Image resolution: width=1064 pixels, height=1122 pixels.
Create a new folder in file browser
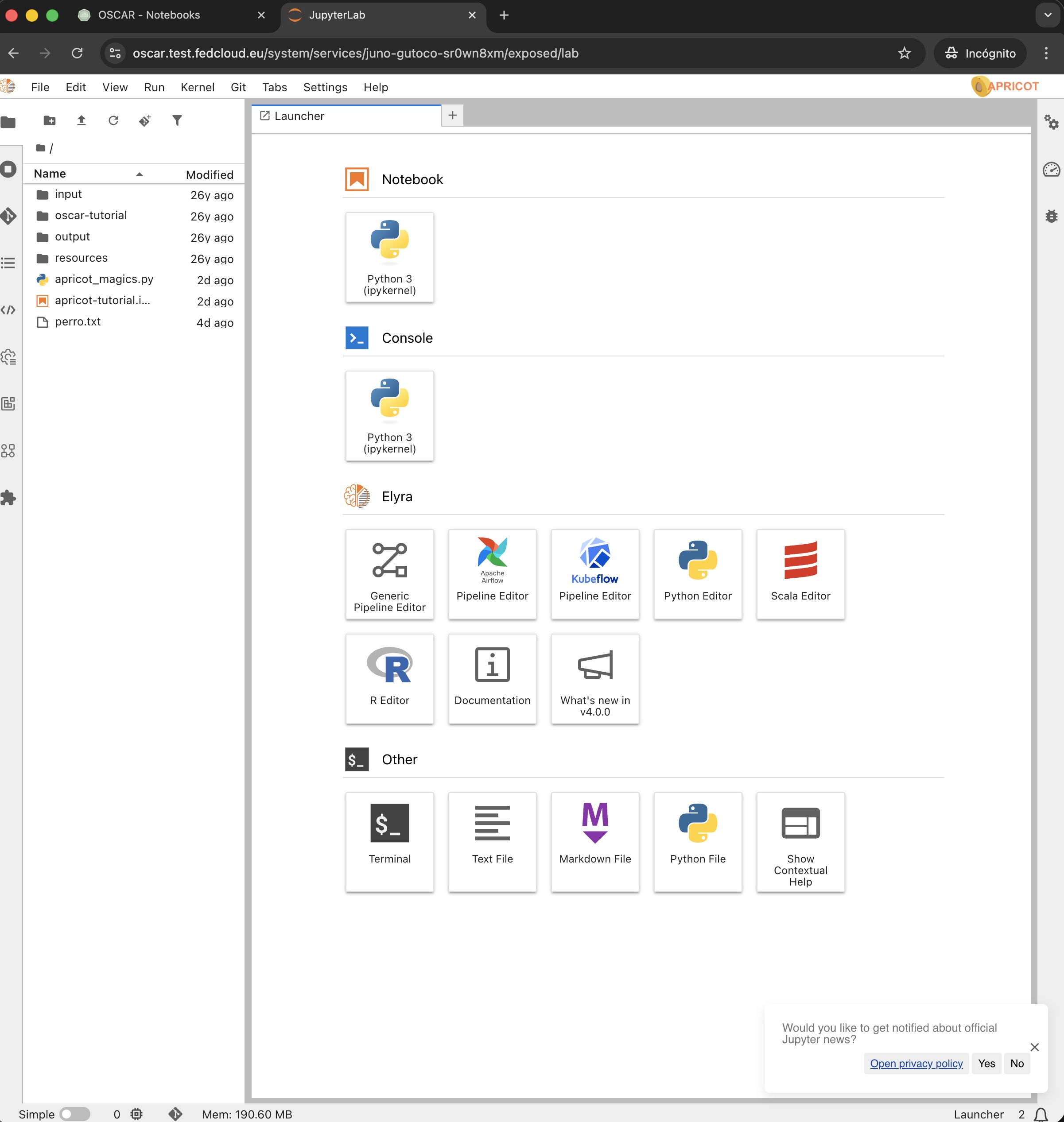click(50, 120)
